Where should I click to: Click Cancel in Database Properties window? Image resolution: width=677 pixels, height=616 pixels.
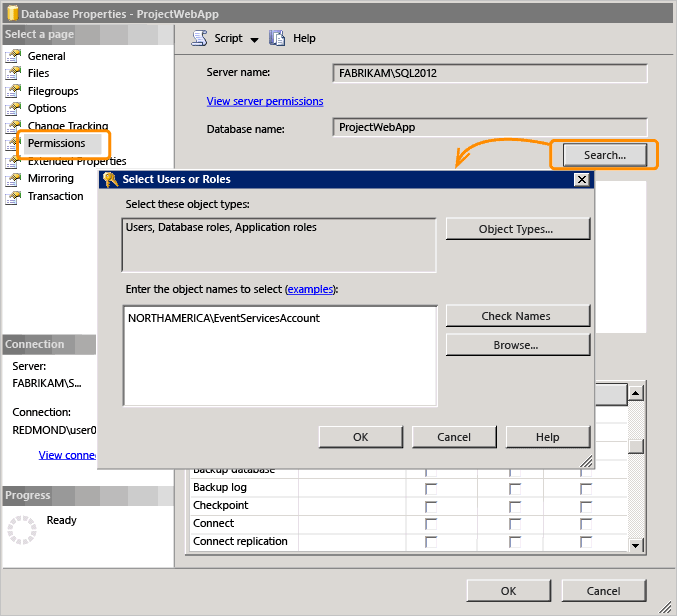point(604,591)
